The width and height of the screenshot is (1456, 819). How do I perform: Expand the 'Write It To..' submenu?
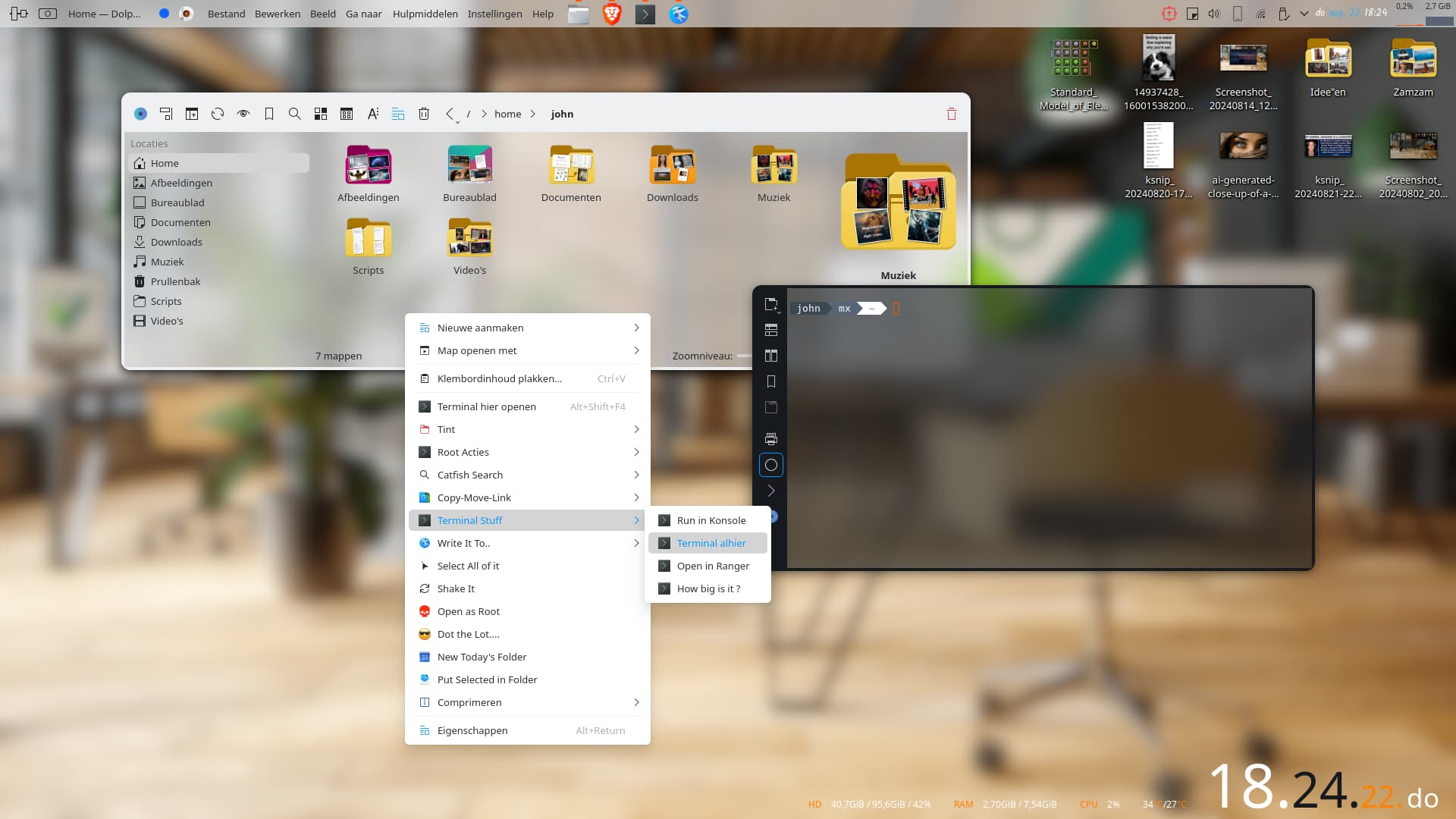pos(528,543)
